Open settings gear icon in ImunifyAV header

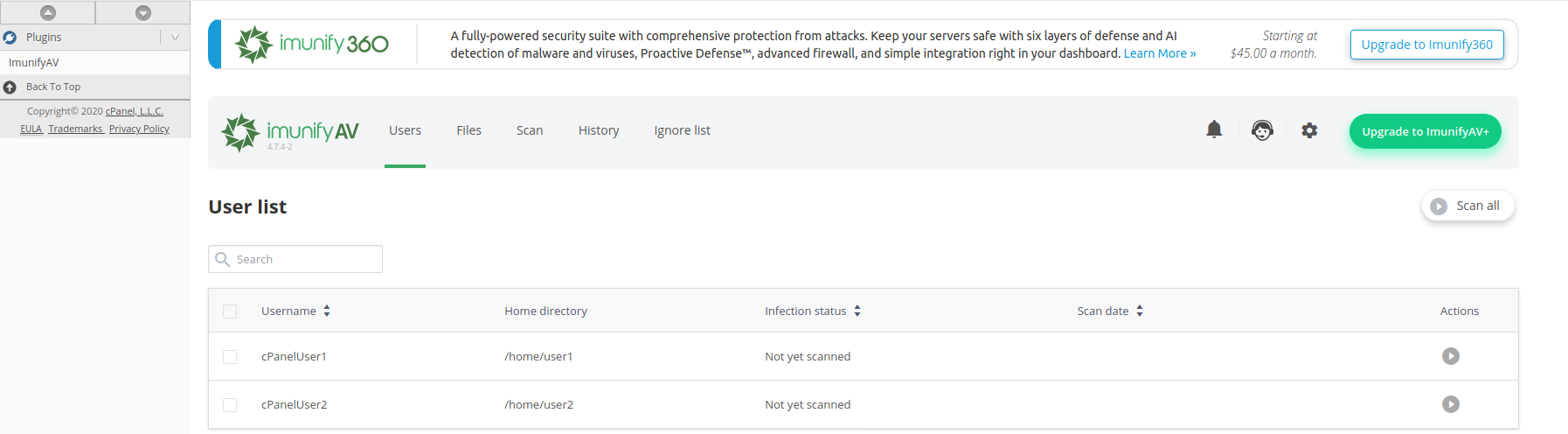(1309, 130)
